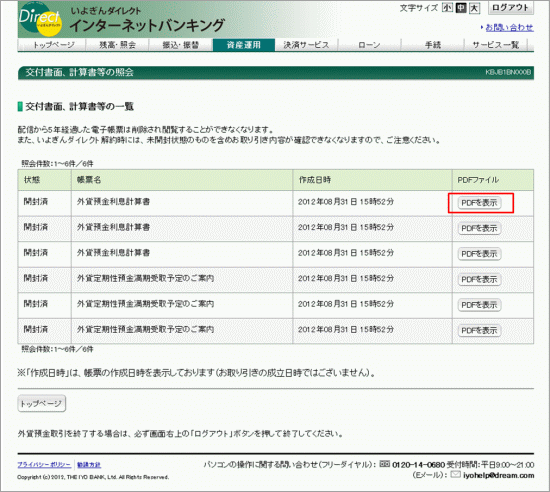Click PDFを表示 in the third 外貨預金利息計算書 row
Viewport: 550px width, 492px height.
[x=479, y=254]
